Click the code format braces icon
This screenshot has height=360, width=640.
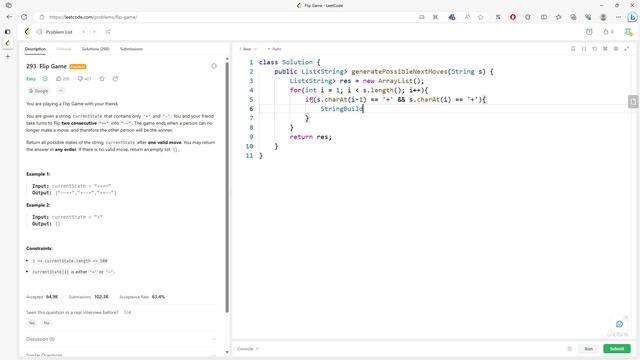point(584,49)
